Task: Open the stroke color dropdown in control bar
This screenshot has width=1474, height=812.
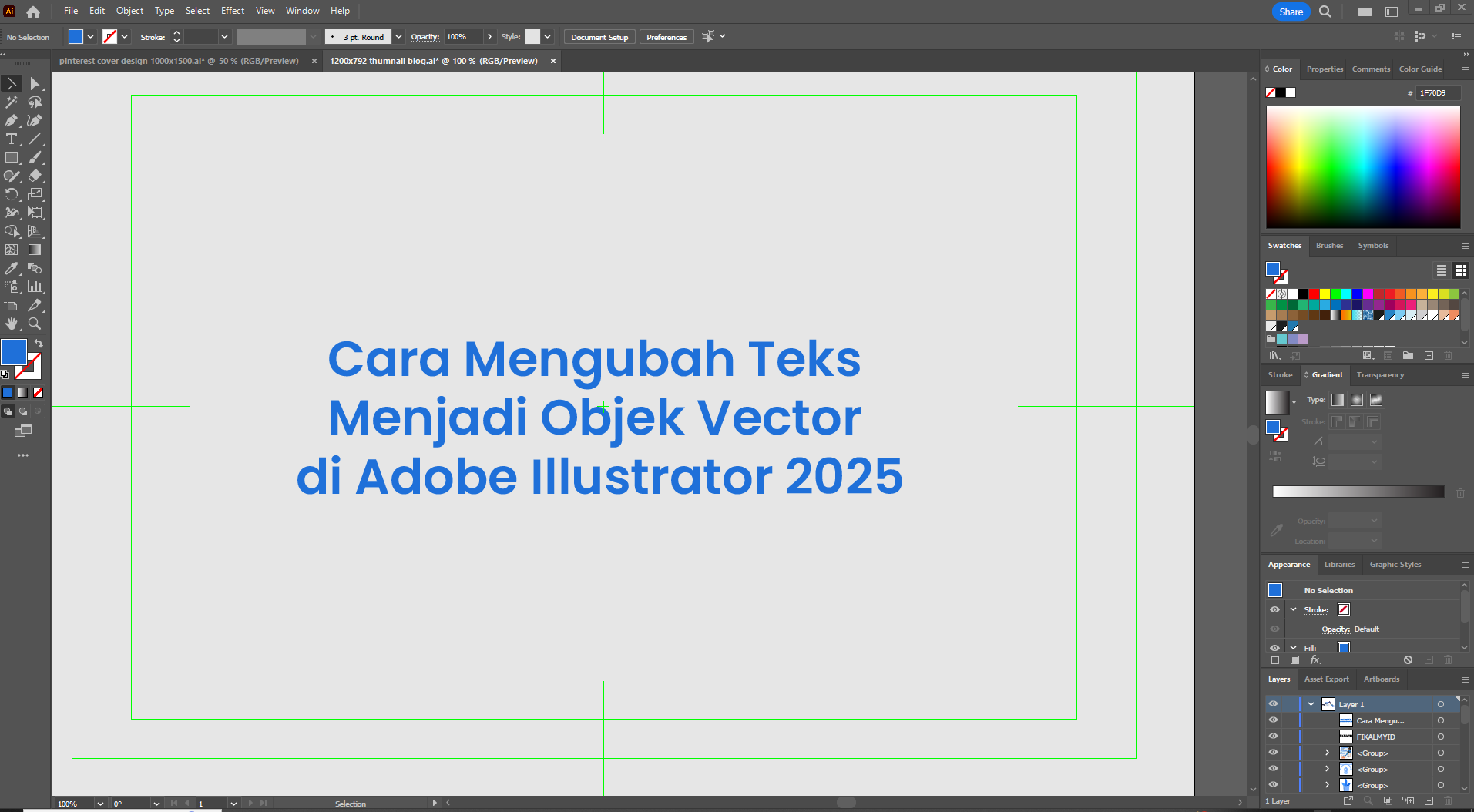Action: coord(125,37)
